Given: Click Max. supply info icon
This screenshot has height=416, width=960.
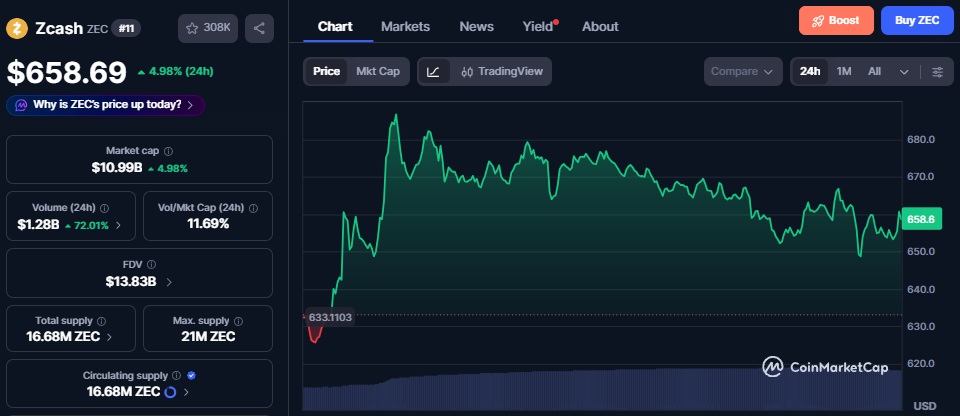Looking at the screenshot, I should point(238,321).
